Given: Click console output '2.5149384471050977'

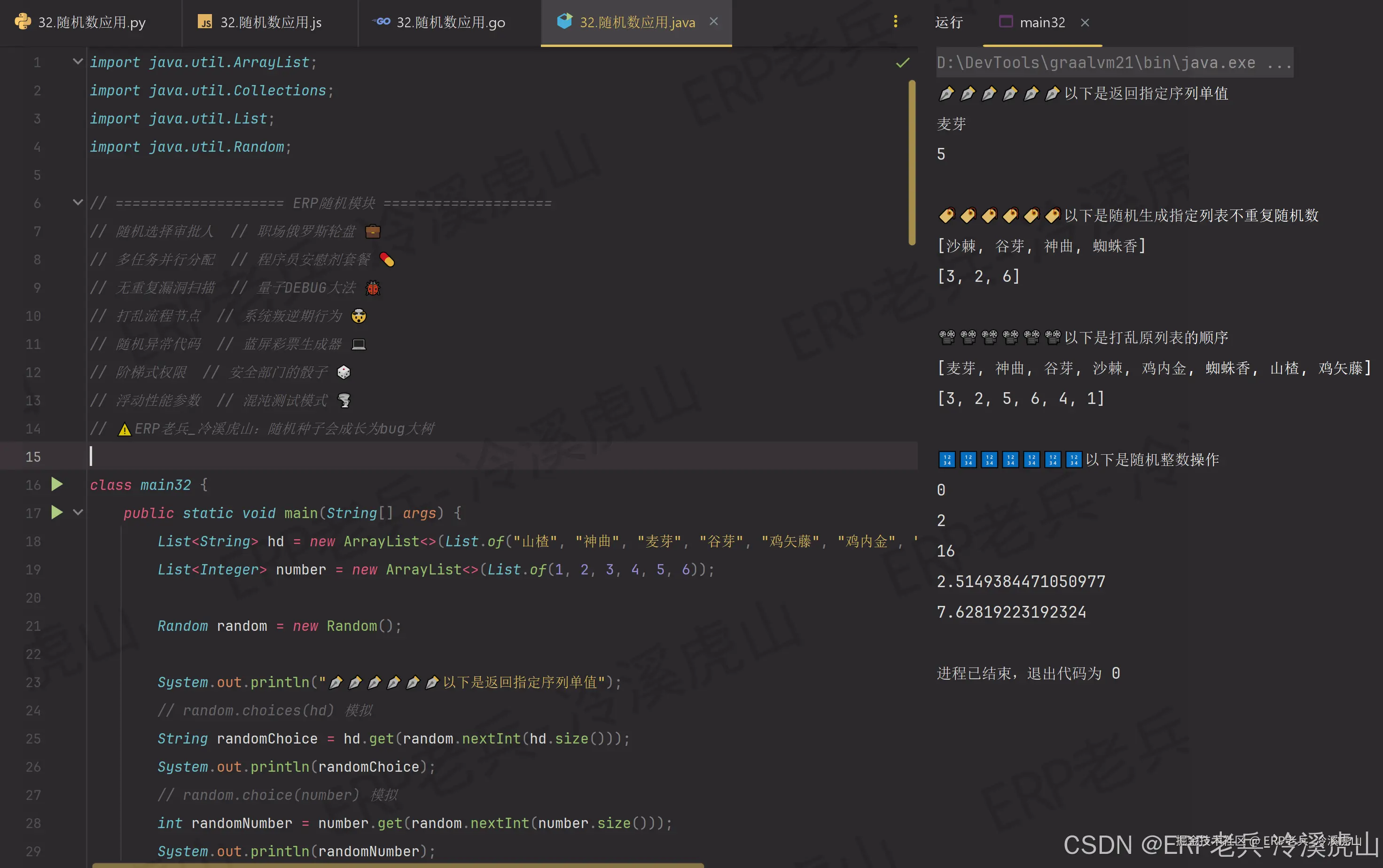Looking at the screenshot, I should click(x=1021, y=581).
